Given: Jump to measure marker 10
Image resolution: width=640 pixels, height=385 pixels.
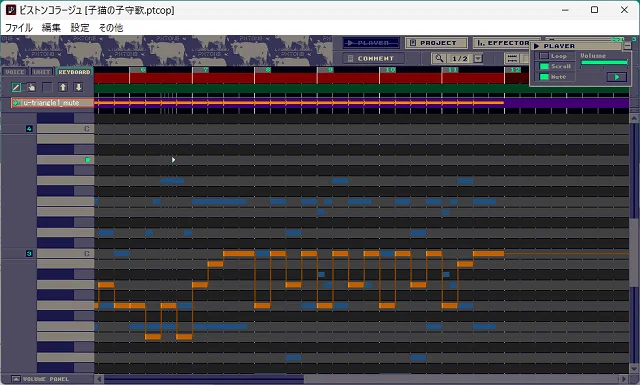Looking at the screenshot, I should [390, 70].
